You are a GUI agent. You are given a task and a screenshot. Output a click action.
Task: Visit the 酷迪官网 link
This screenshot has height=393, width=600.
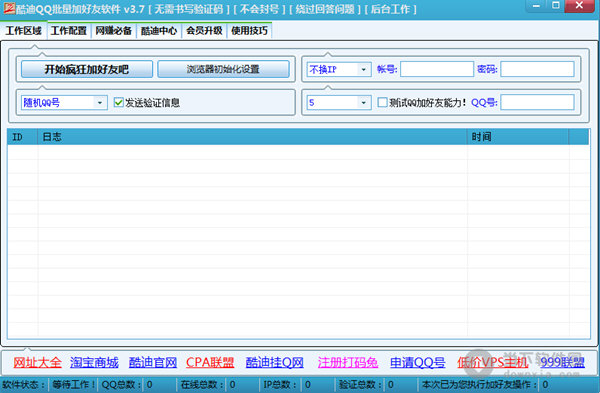coord(153,362)
